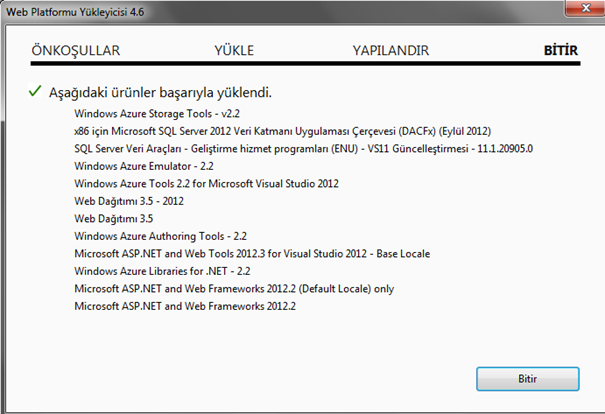The width and height of the screenshot is (605, 414).
Task: Click 'Aşağıdaki ürünler başarıyla yüklendi.' message
Action: pos(160,93)
